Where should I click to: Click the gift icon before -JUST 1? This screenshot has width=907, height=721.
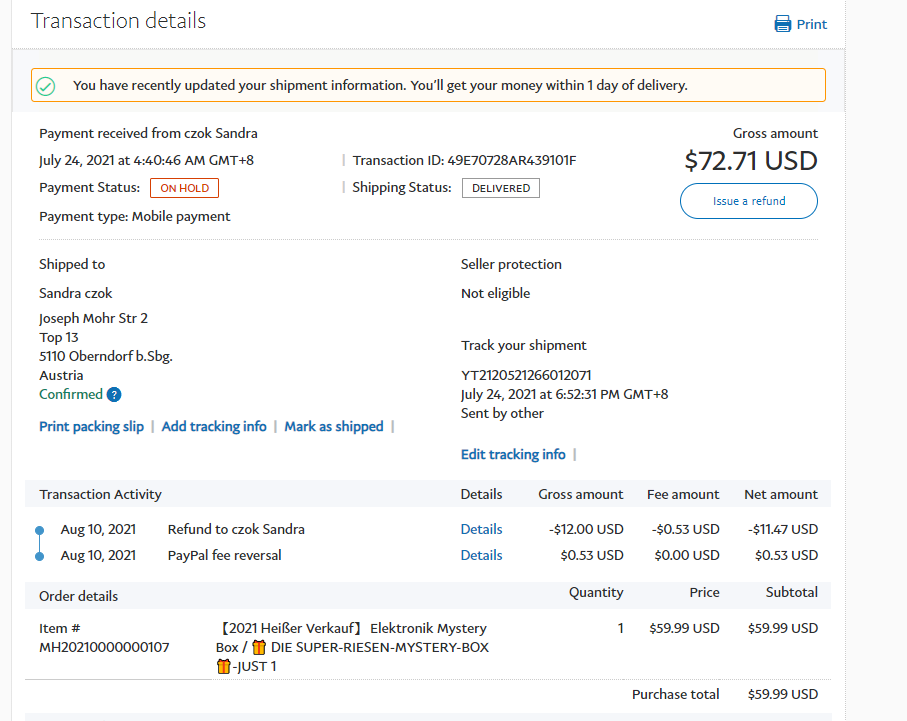point(223,666)
